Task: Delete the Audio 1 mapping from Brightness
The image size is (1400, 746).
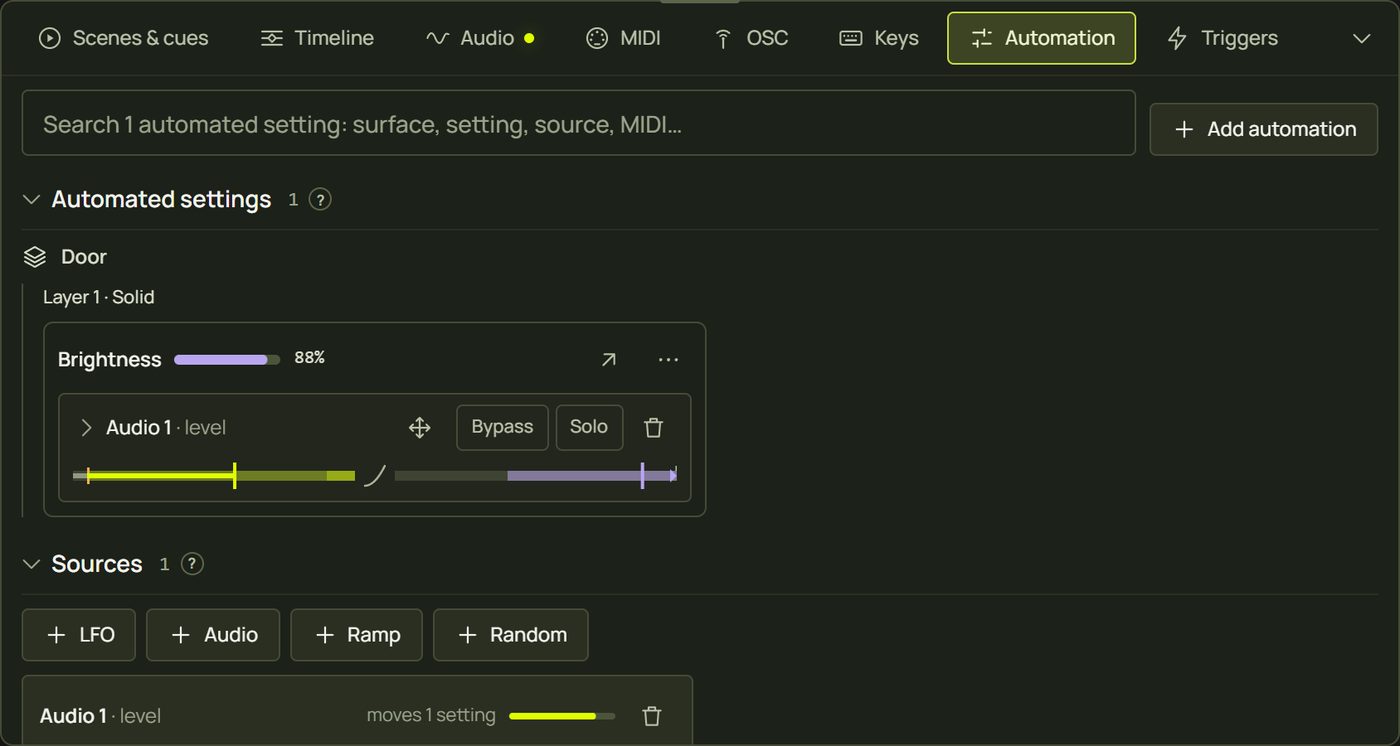Action: click(654, 428)
